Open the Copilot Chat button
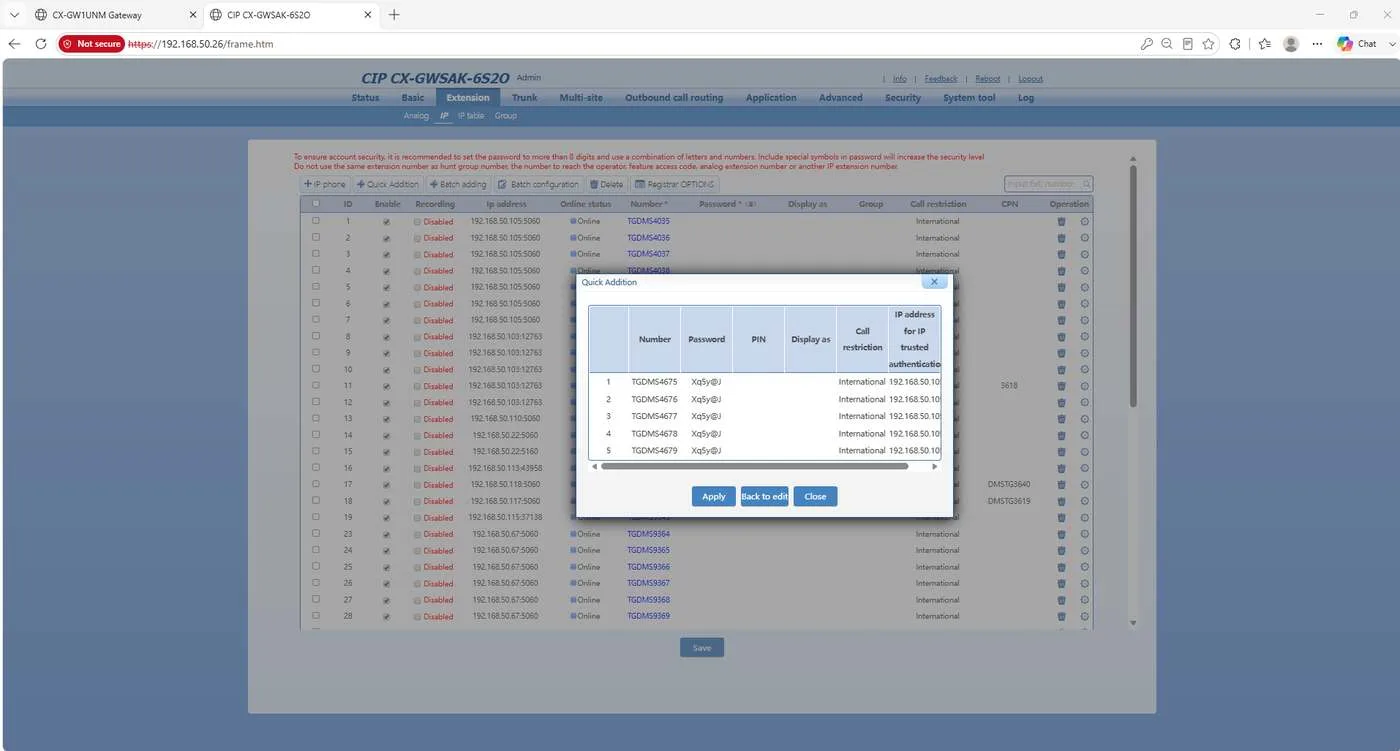 [x=1357, y=44]
